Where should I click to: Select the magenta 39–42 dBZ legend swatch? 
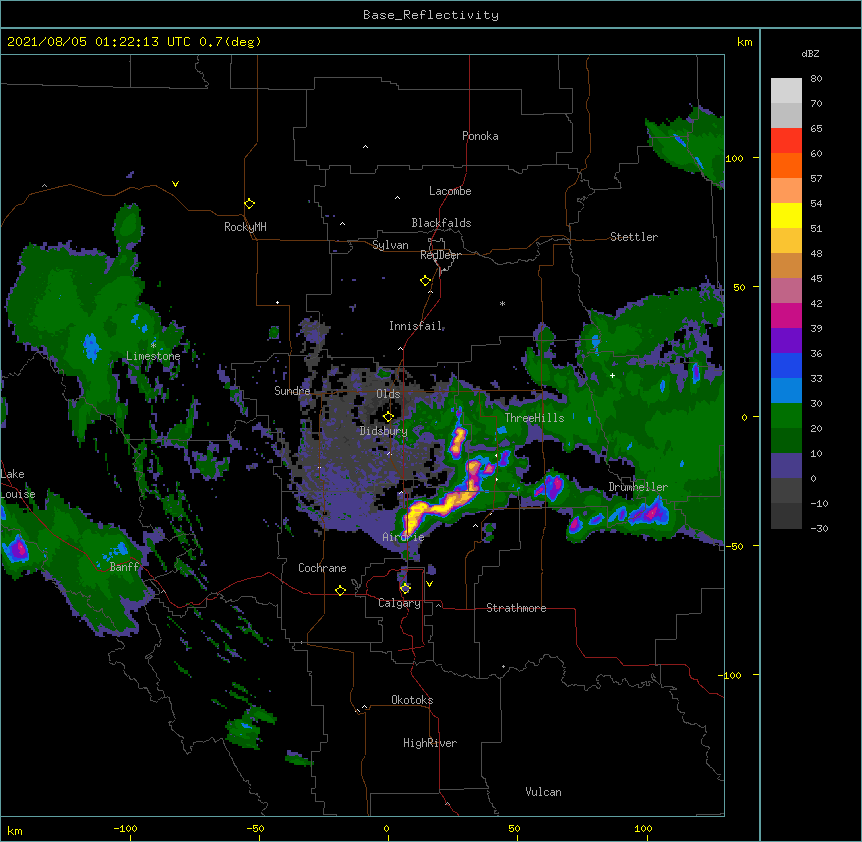click(x=786, y=315)
